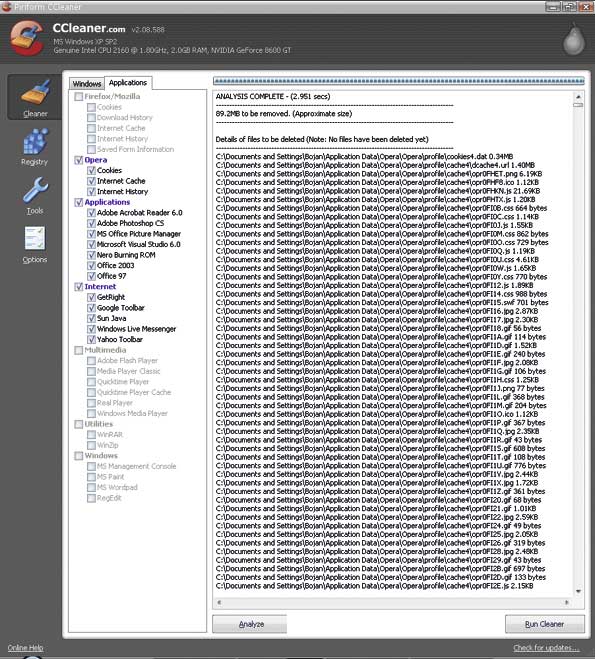Enable the Firefox/Mozilla group checkbox
The image size is (595, 659).
[x=79, y=97]
